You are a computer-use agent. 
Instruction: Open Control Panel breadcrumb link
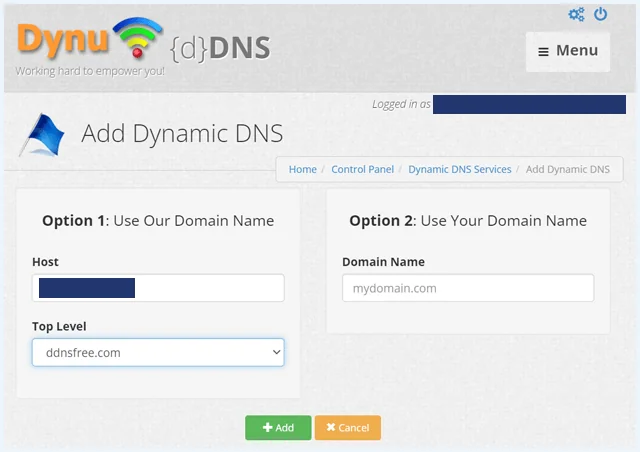tap(362, 169)
